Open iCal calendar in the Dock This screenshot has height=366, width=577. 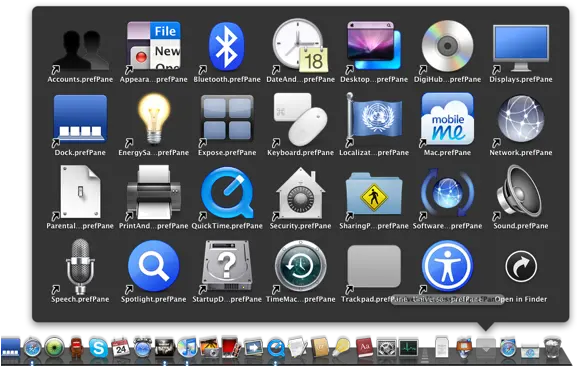click(x=120, y=347)
